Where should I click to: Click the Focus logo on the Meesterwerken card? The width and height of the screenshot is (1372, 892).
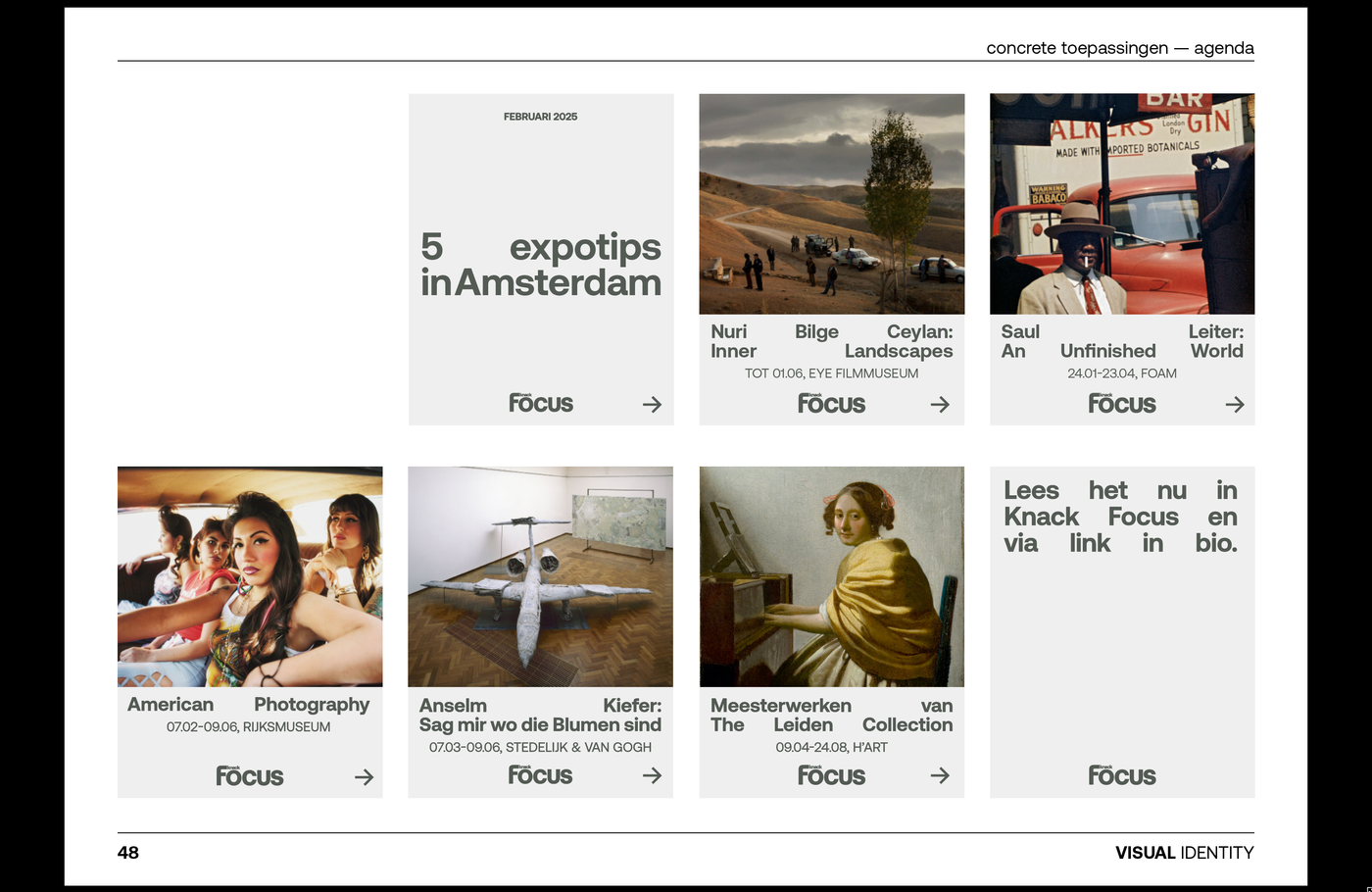click(831, 775)
